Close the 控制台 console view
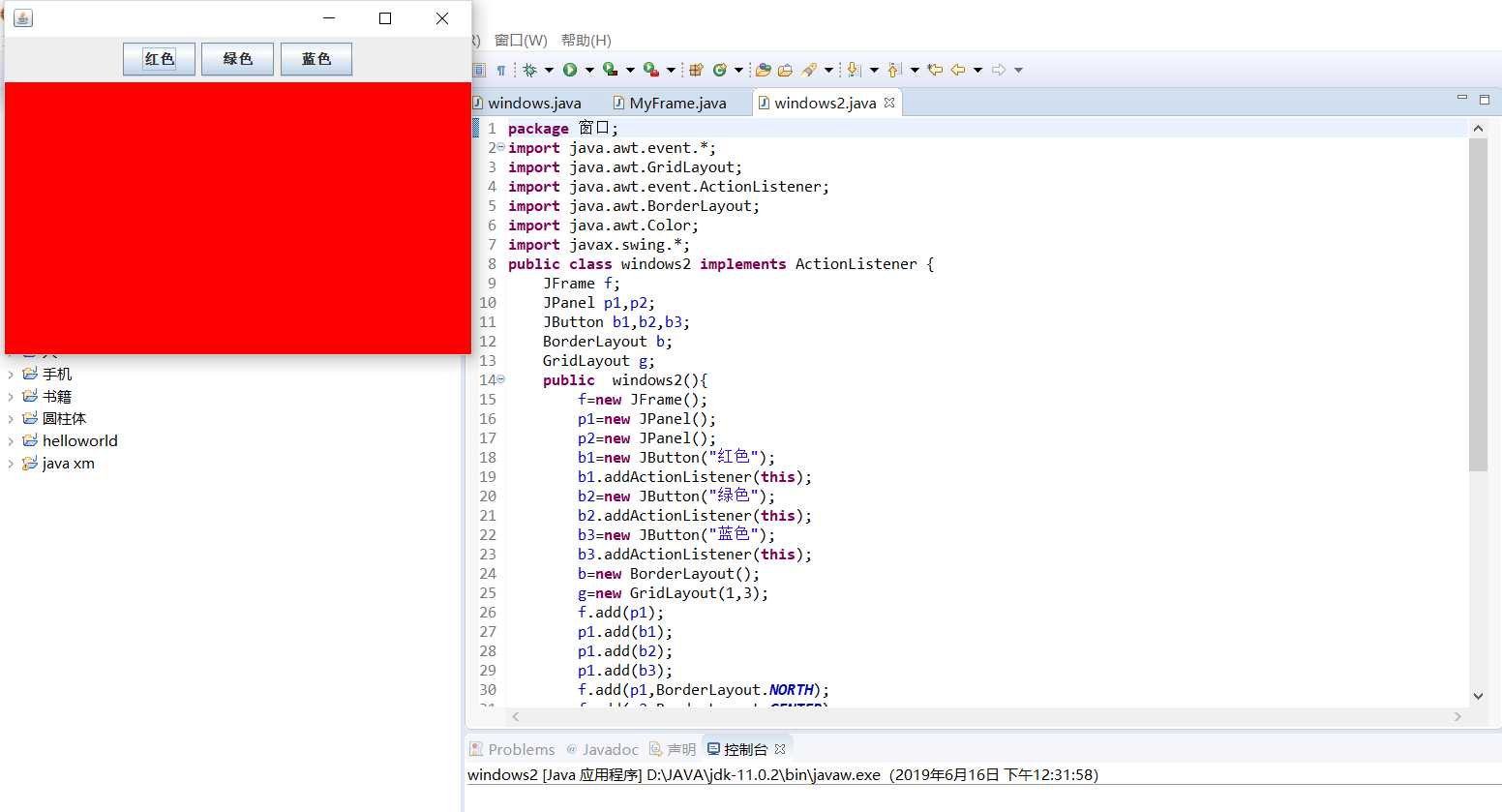The height and width of the screenshot is (812, 1502). (x=780, y=749)
